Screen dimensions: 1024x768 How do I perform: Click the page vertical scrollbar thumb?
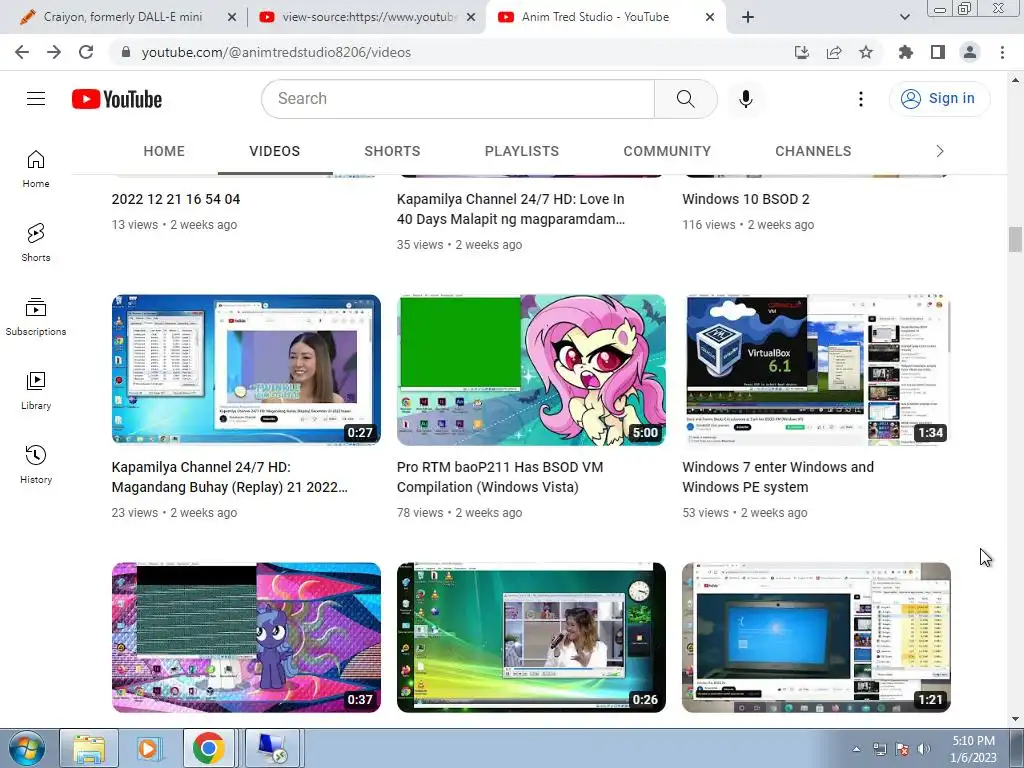pos(1014,239)
